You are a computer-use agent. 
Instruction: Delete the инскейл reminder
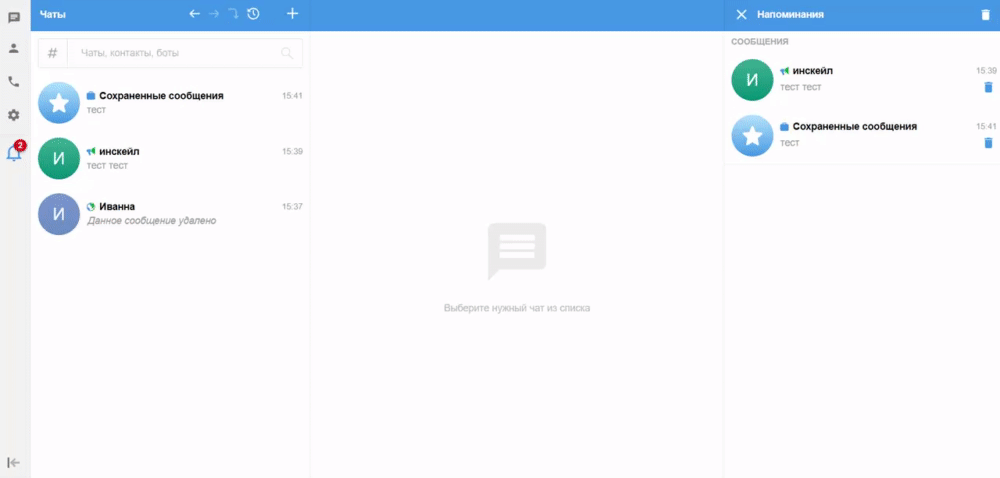pos(988,87)
